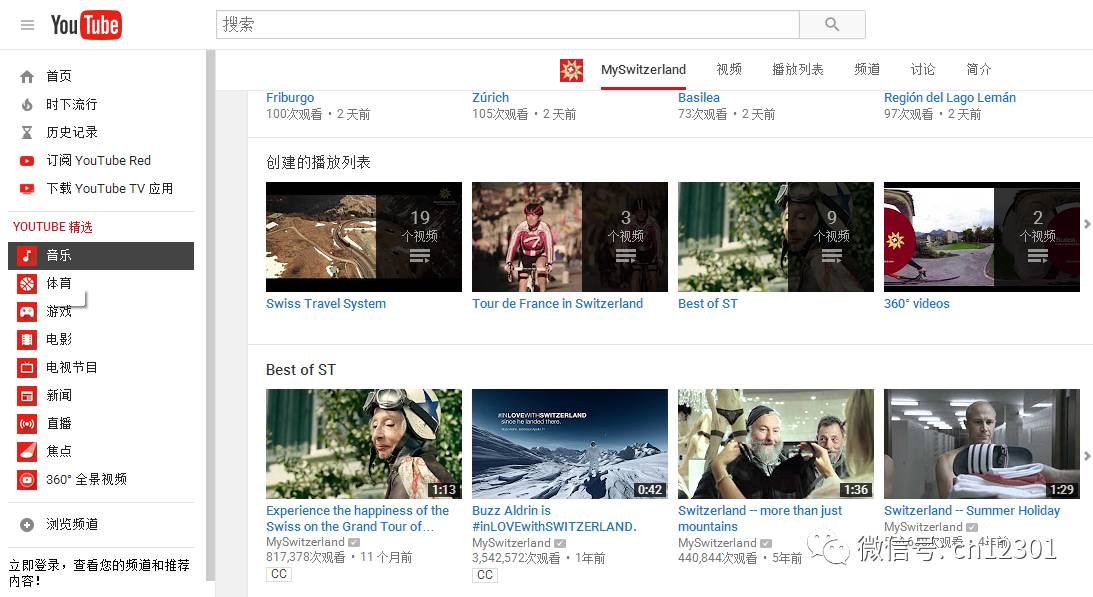This screenshot has height=597, width=1093.
Task: Click the basketball icon for 体育
Action: pyautogui.click(x=26, y=284)
